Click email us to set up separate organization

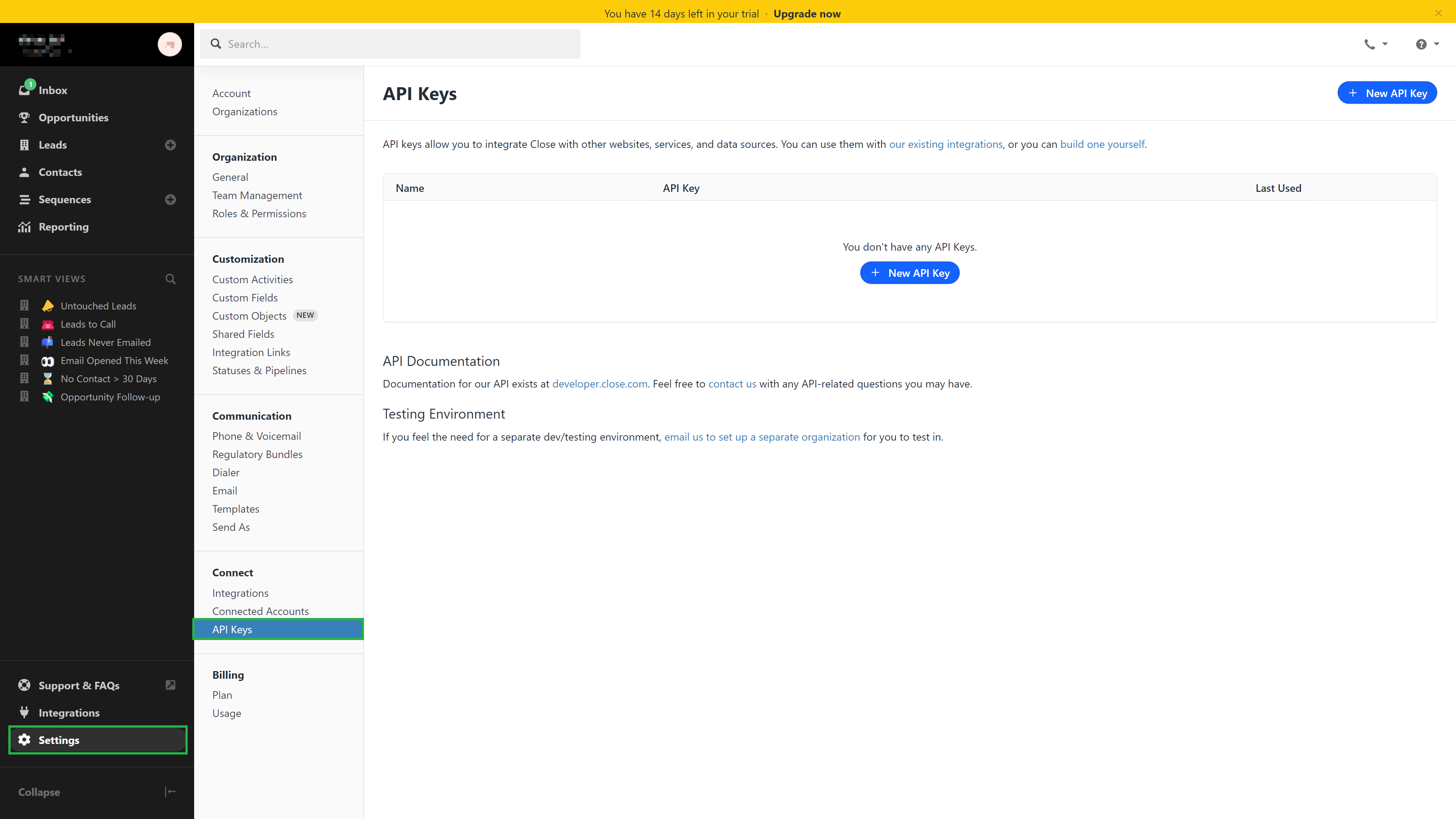coord(762,437)
